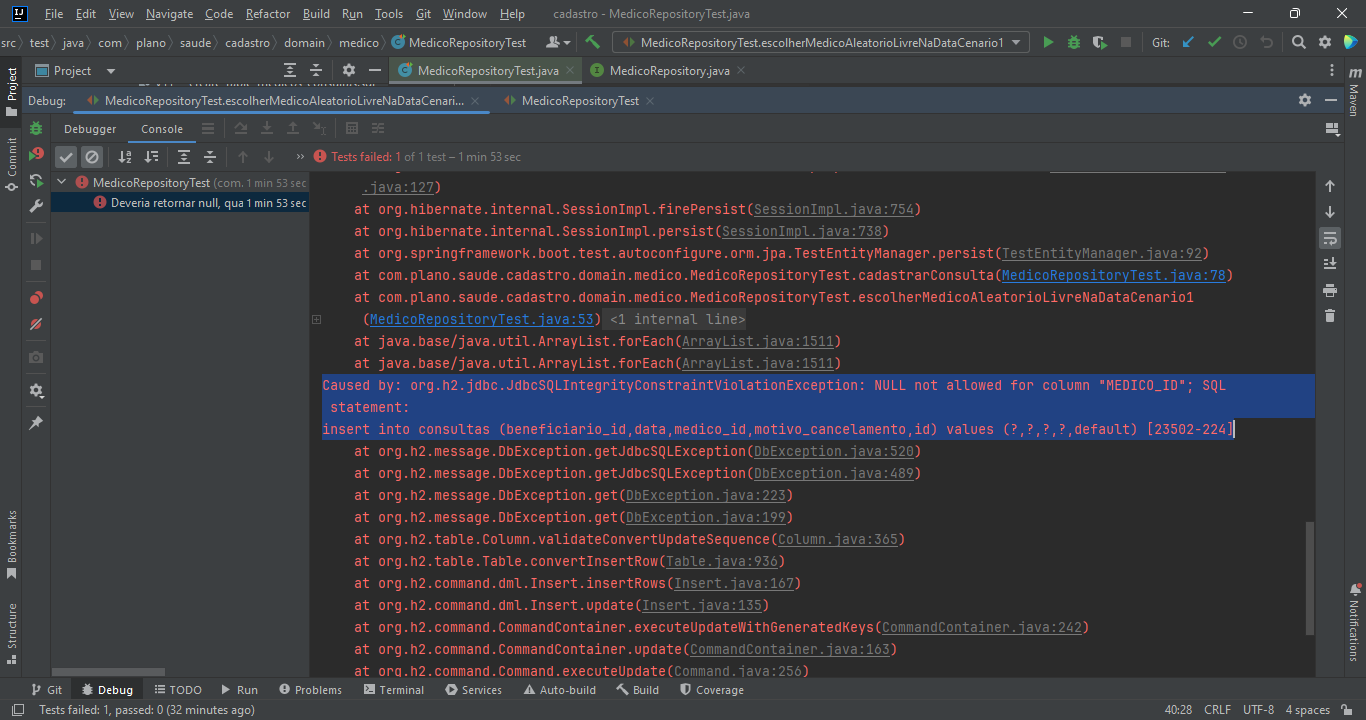This screenshot has width=1366, height=720.
Task: View breakpoints red dots icon
Action: pyautogui.click(x=36, y=298)
